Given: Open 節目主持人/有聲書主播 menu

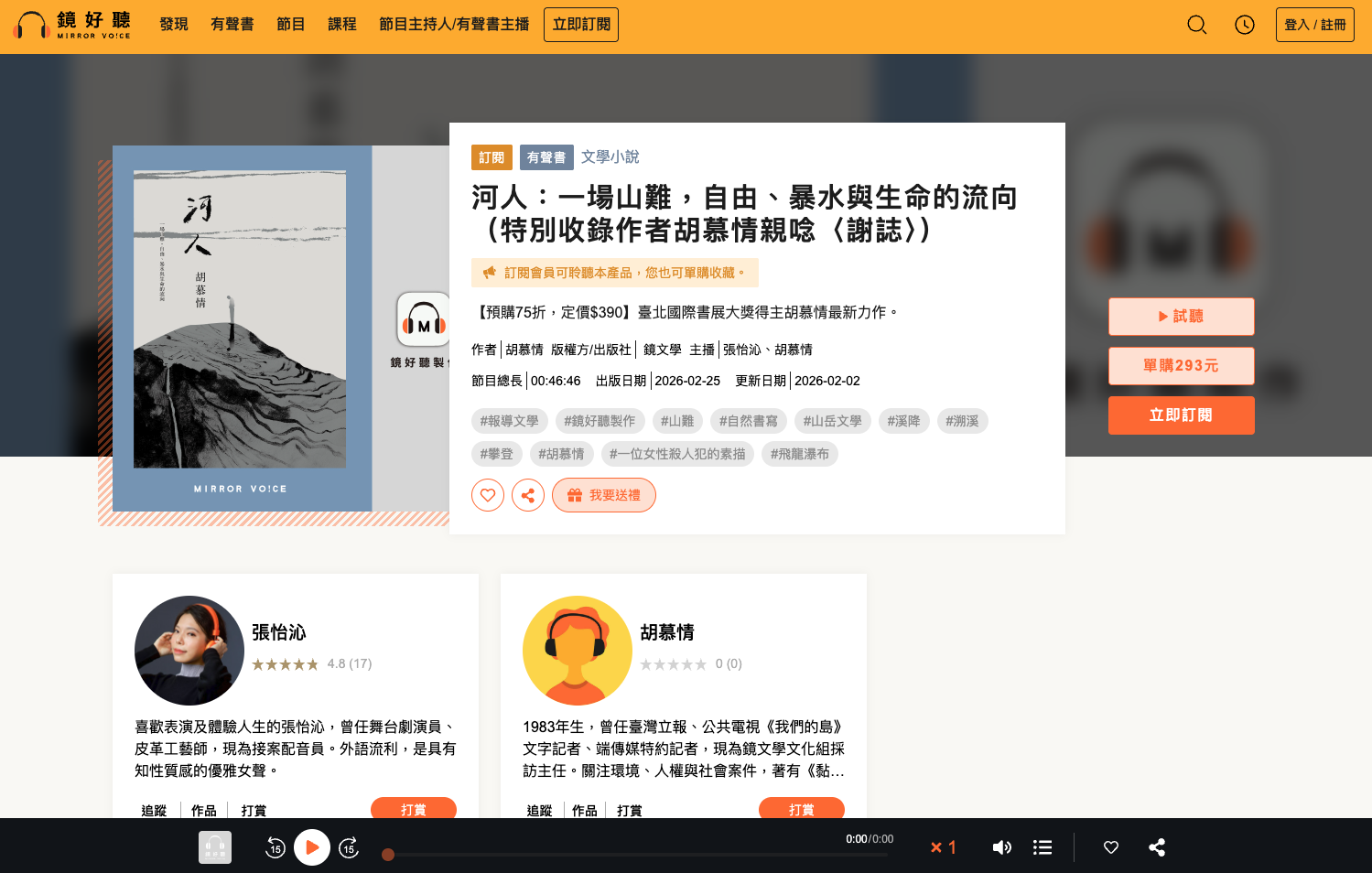Looking at the screenshot, I should pos(454,25).
